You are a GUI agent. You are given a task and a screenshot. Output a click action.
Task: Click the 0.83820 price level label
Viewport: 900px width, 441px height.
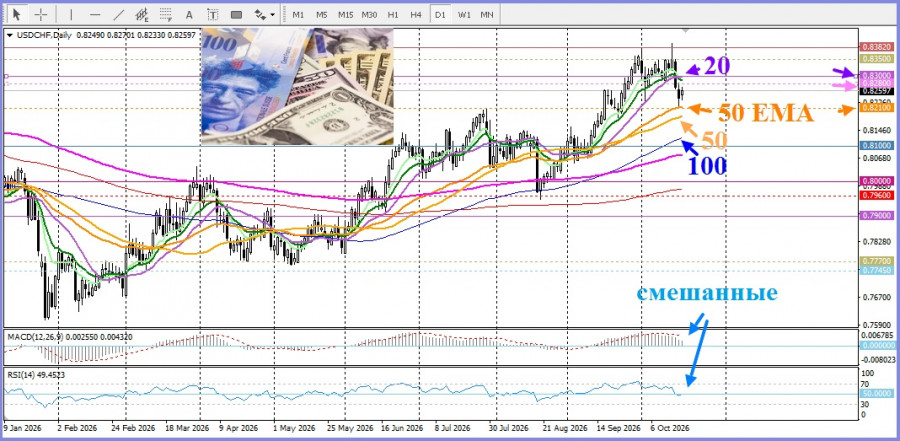click(875, 47)
